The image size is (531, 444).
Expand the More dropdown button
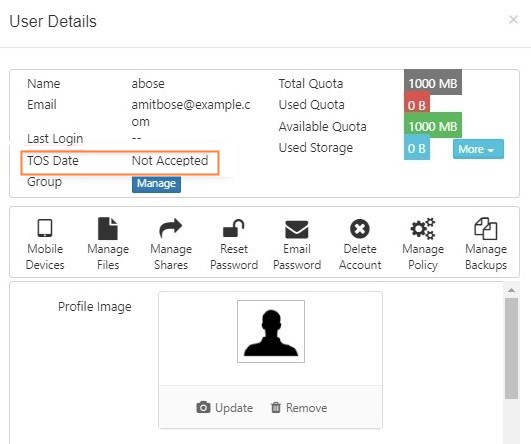pos(478,149)
